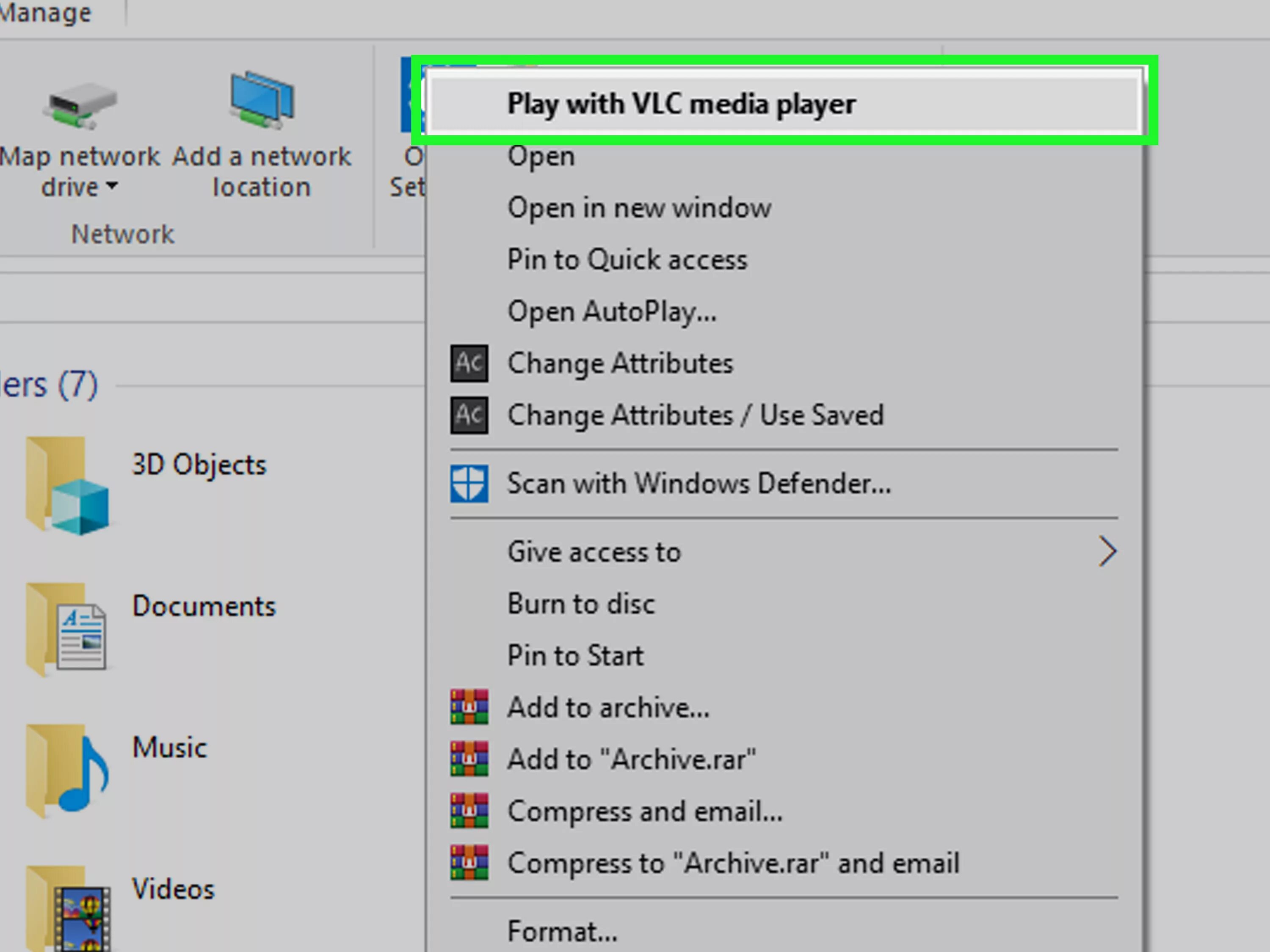The height and width of the screenshot is (952, 1270).
Task: Click Pin to Start entry
Action: tap(575, 655)
